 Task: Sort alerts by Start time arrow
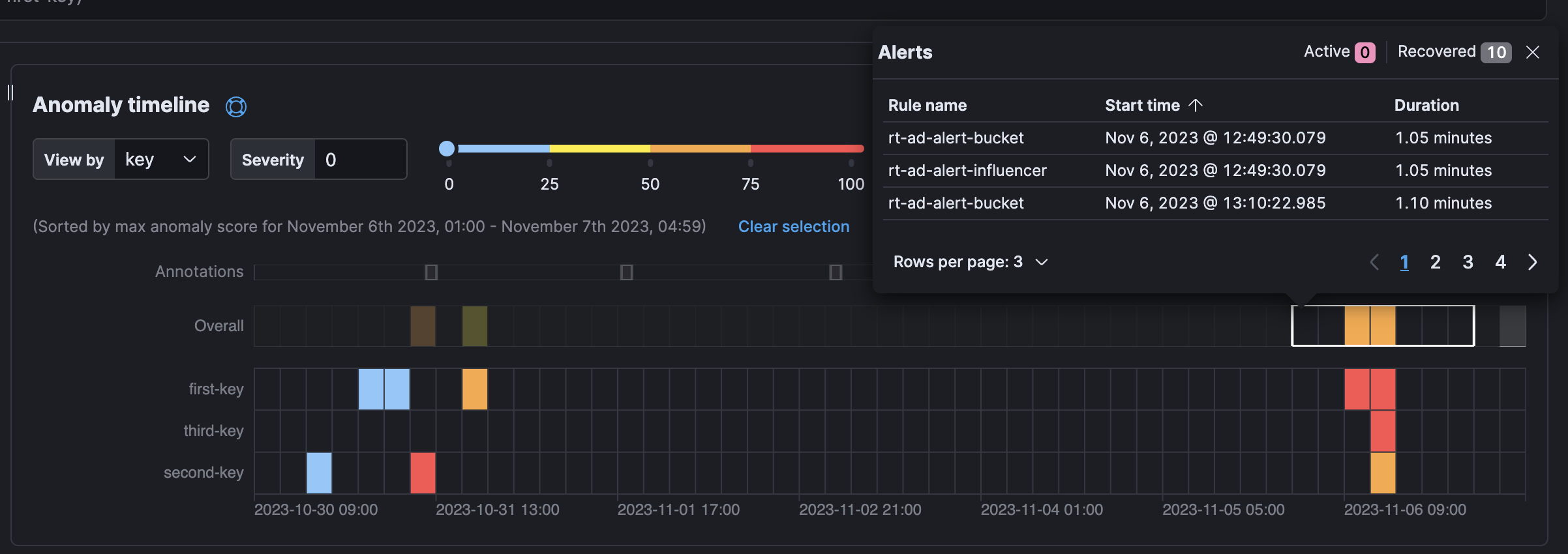point(1196,105)
